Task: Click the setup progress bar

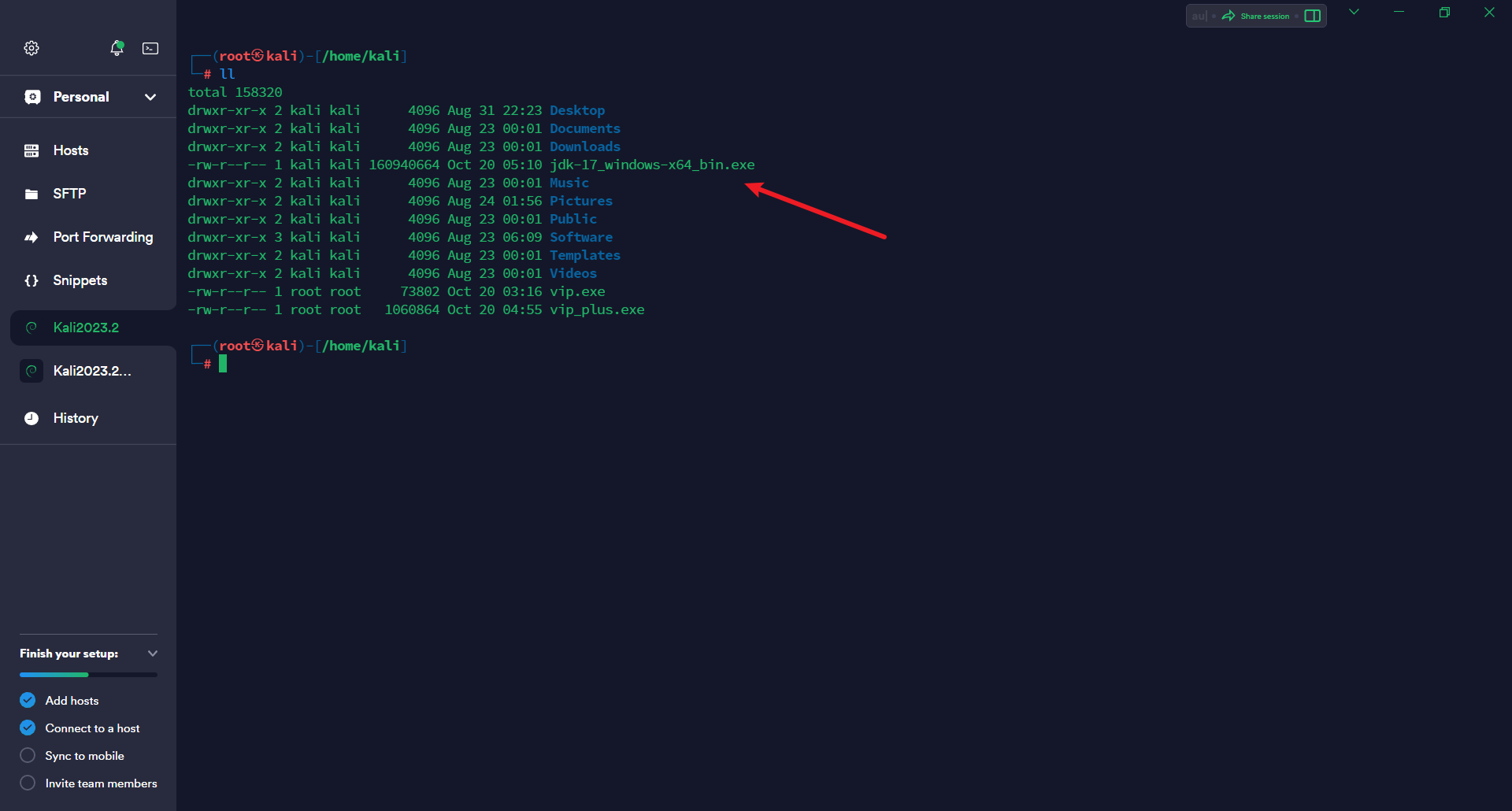Action: pos(88,675)
